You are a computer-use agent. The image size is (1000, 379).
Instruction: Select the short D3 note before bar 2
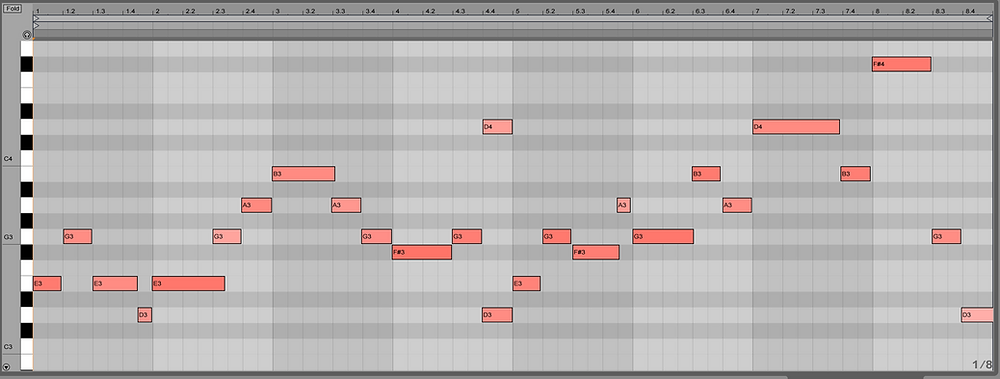145,315
